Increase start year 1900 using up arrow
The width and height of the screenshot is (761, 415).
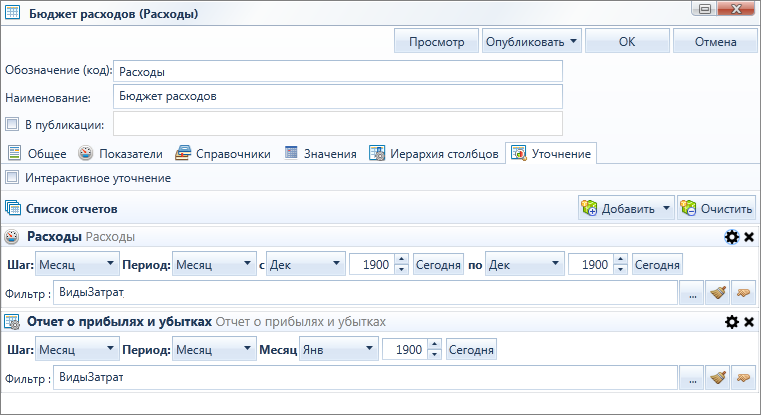401,260
